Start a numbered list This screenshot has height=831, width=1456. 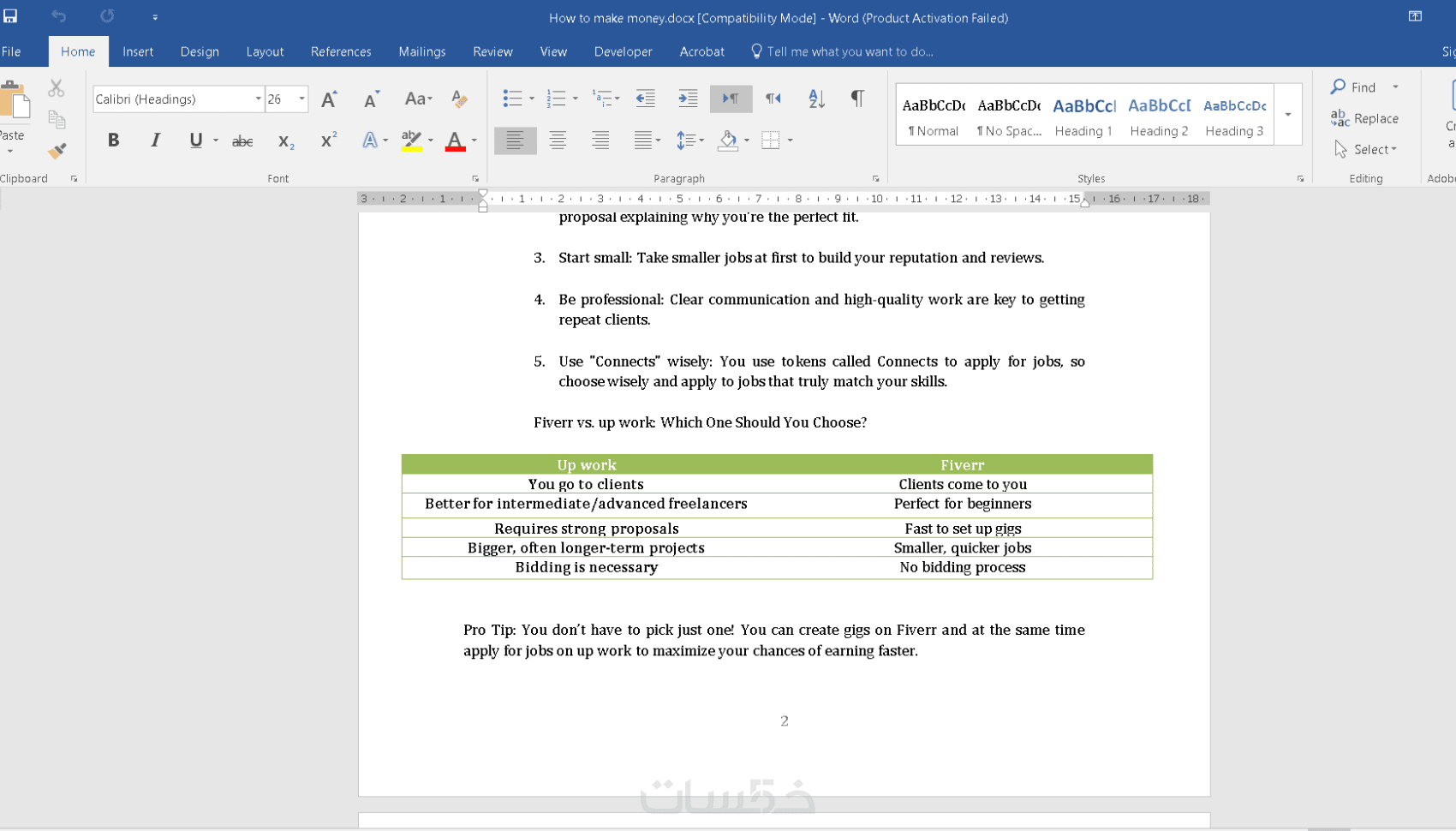(556, 99)
